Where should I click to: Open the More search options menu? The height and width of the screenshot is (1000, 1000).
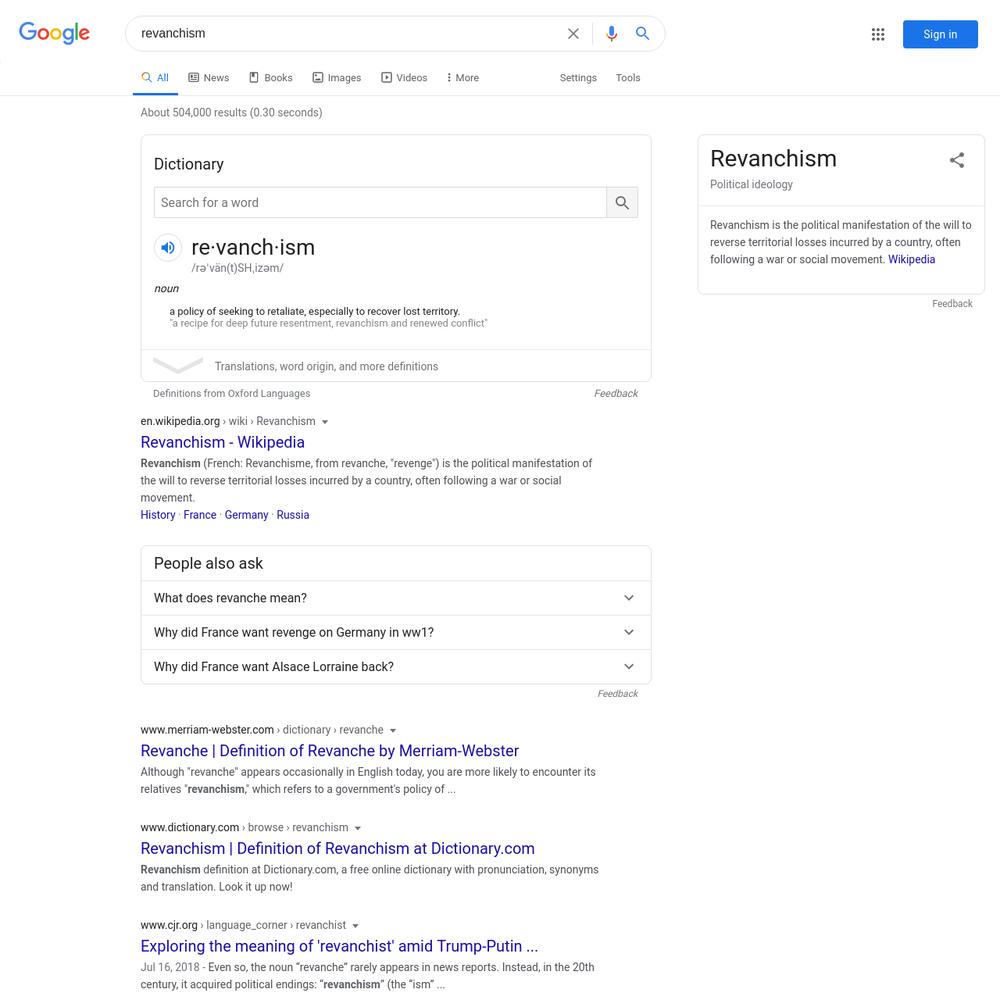(462, 78)
